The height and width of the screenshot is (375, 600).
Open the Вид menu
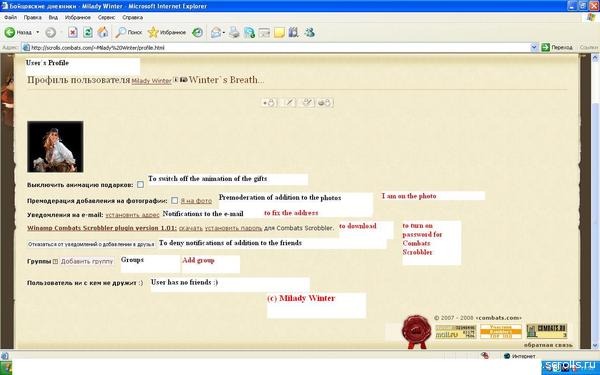coord(53,18)
